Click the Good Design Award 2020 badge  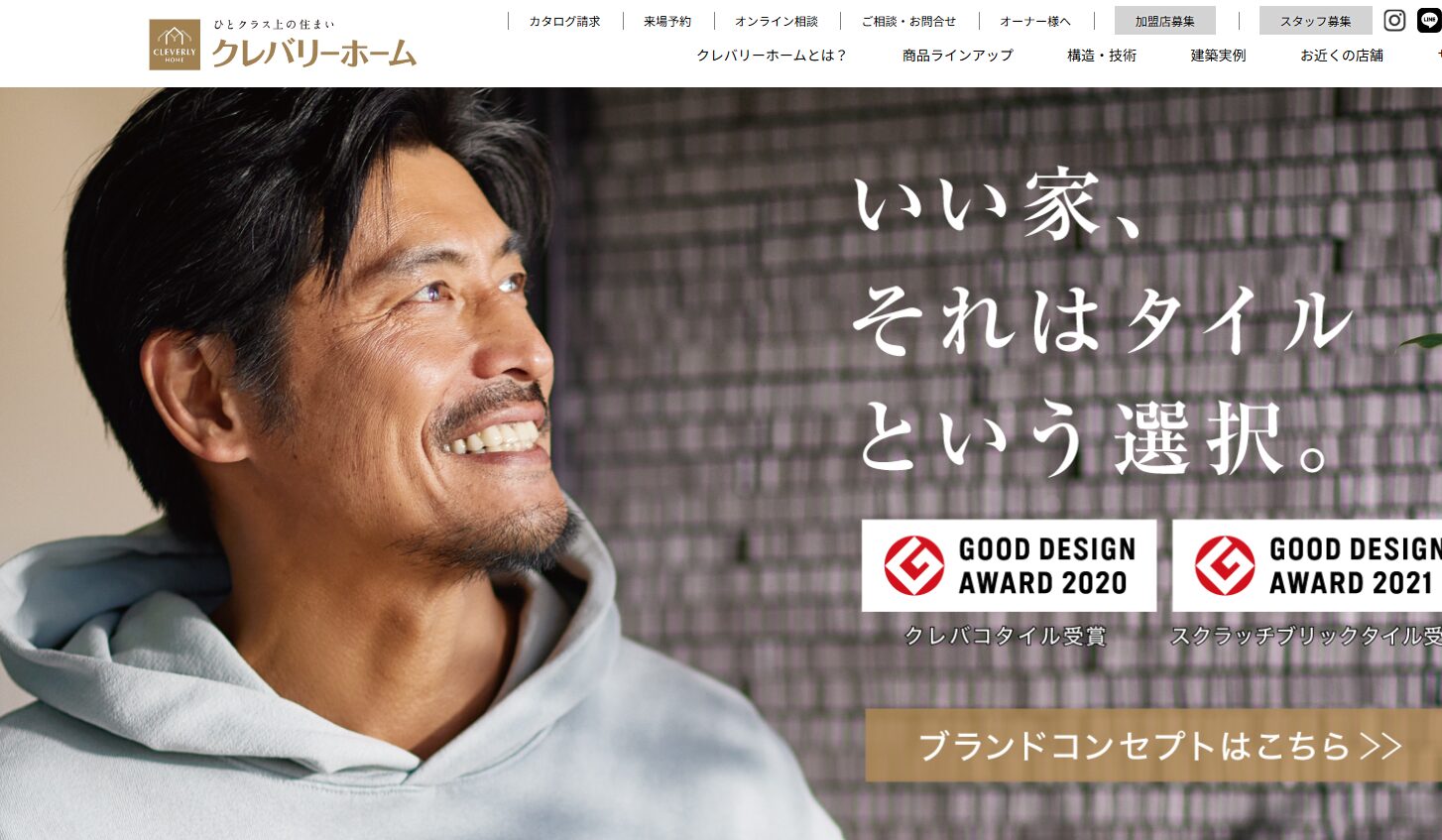1009,565
